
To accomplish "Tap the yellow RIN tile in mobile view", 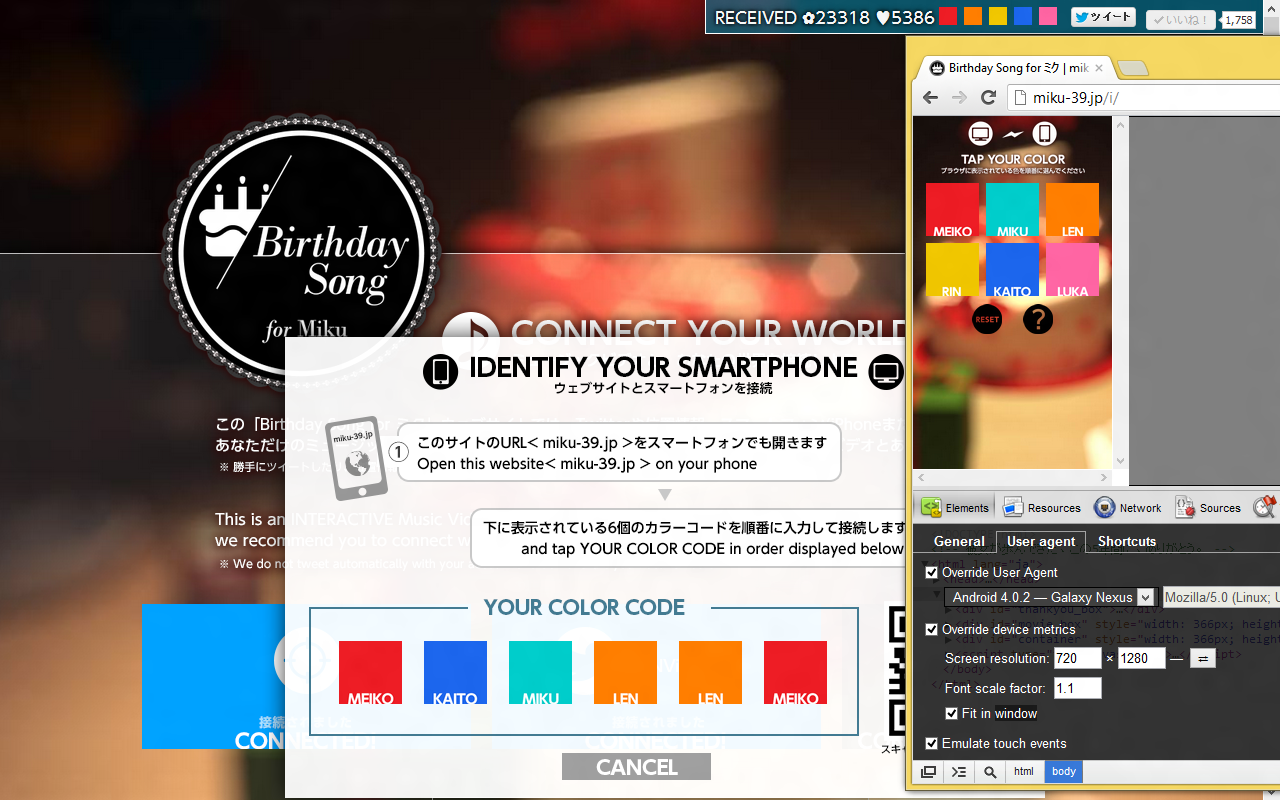I will click(952, 270).
